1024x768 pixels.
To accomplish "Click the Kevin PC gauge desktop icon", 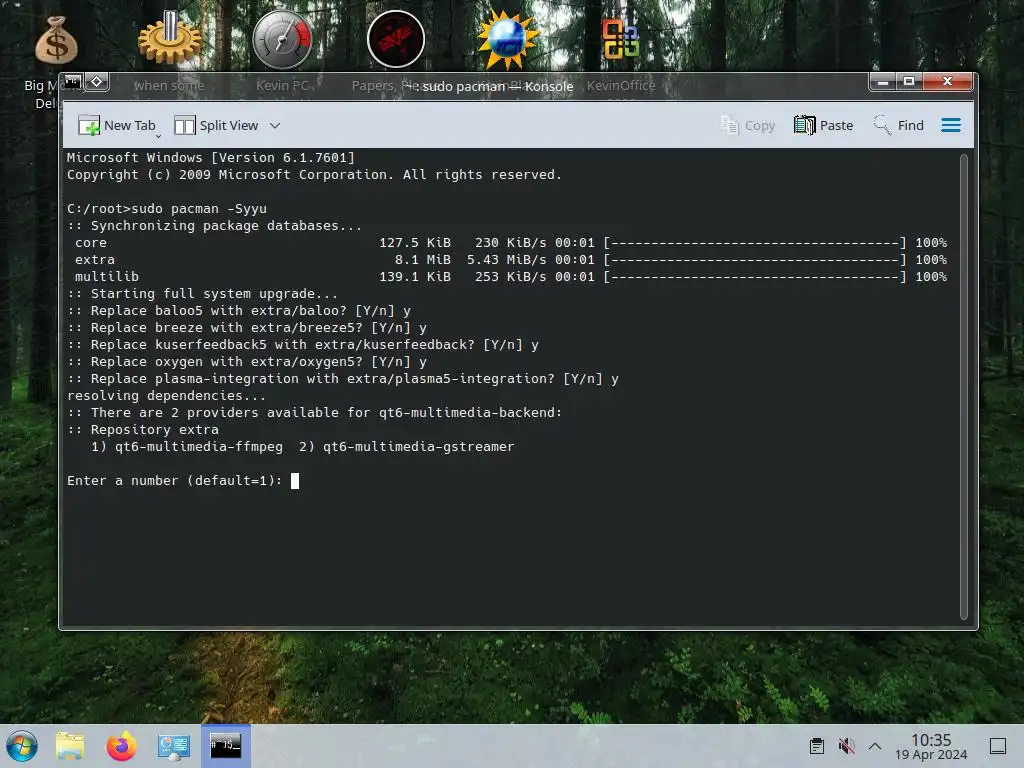I will click(x=282, y=39).
